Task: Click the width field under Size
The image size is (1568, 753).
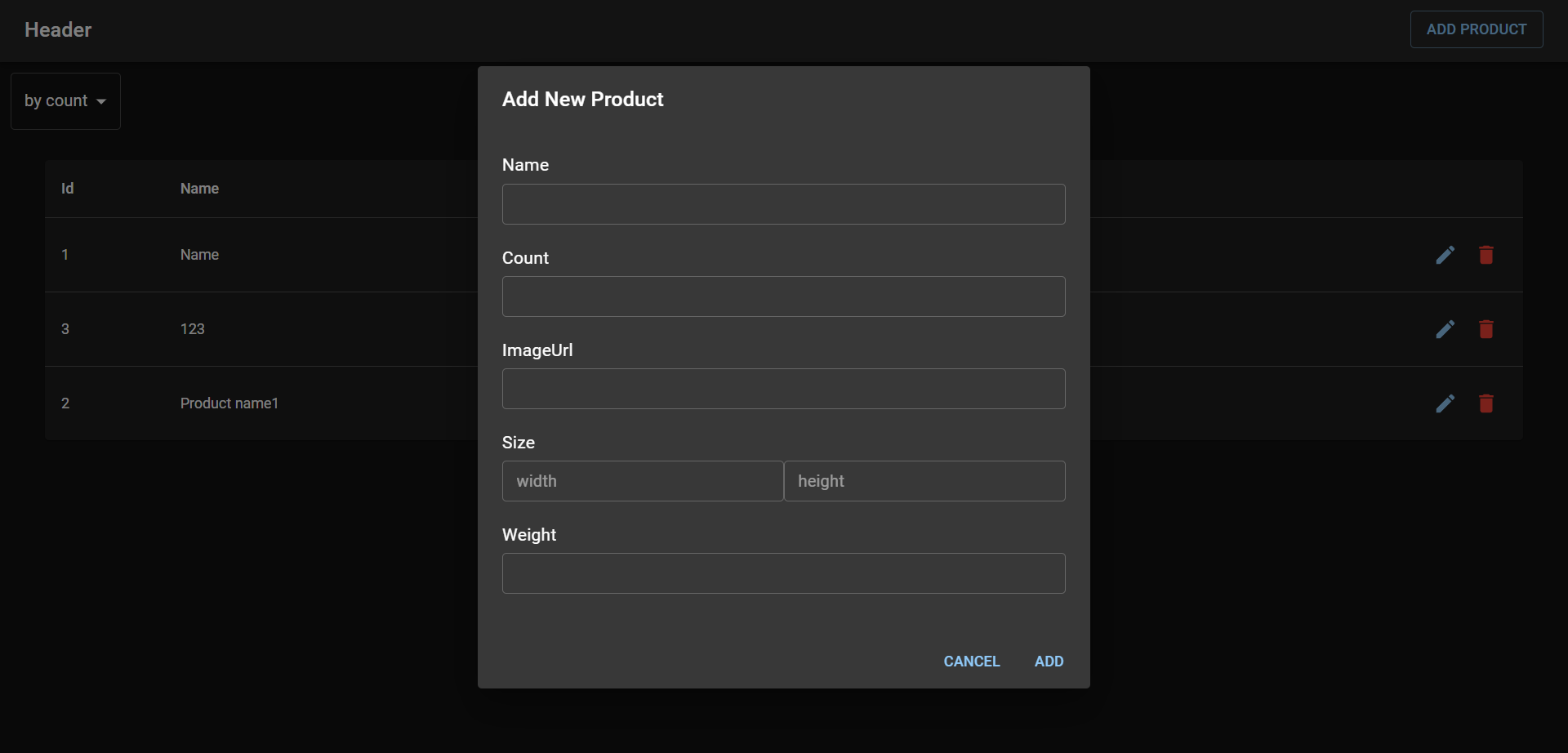Action: click(x=642, y=481)
